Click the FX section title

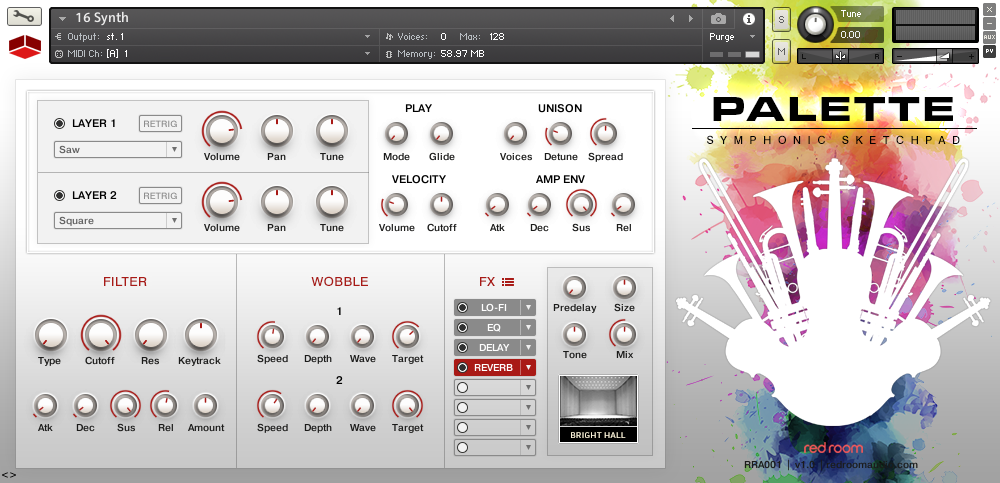(487, 281)
